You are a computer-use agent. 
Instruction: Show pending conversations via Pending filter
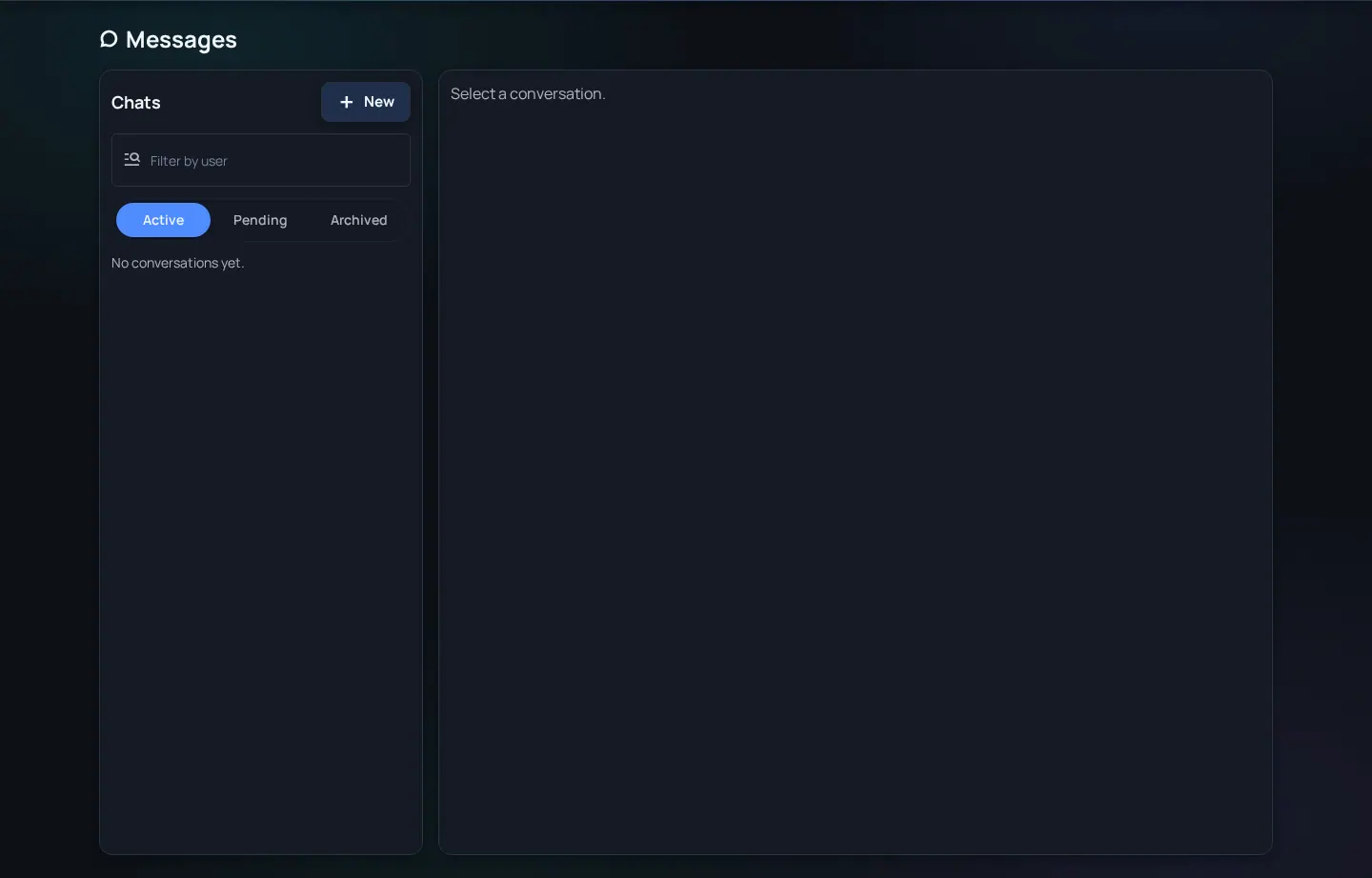(x=260, y=220)
